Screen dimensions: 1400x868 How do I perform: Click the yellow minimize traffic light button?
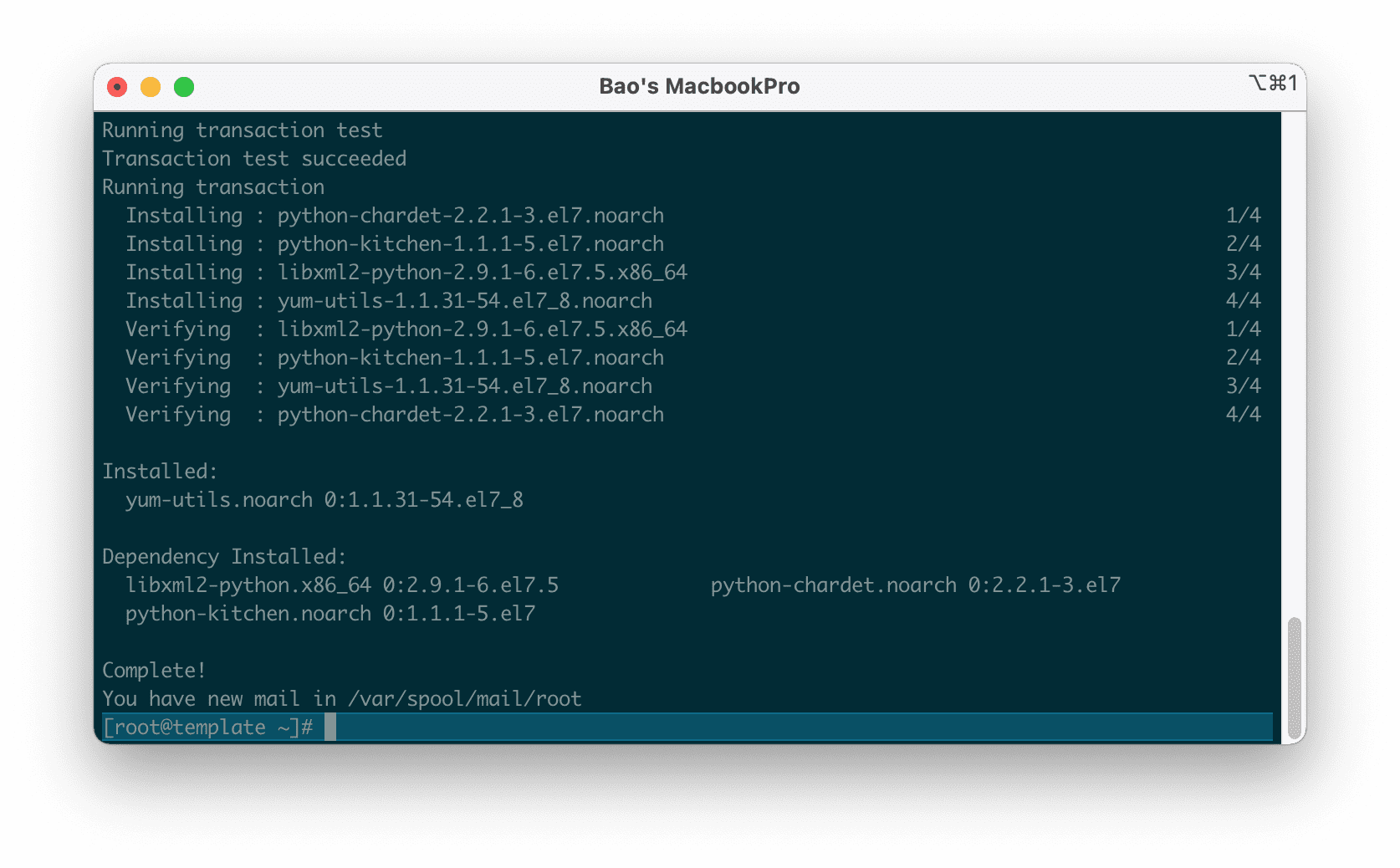(x=151, y=86)
